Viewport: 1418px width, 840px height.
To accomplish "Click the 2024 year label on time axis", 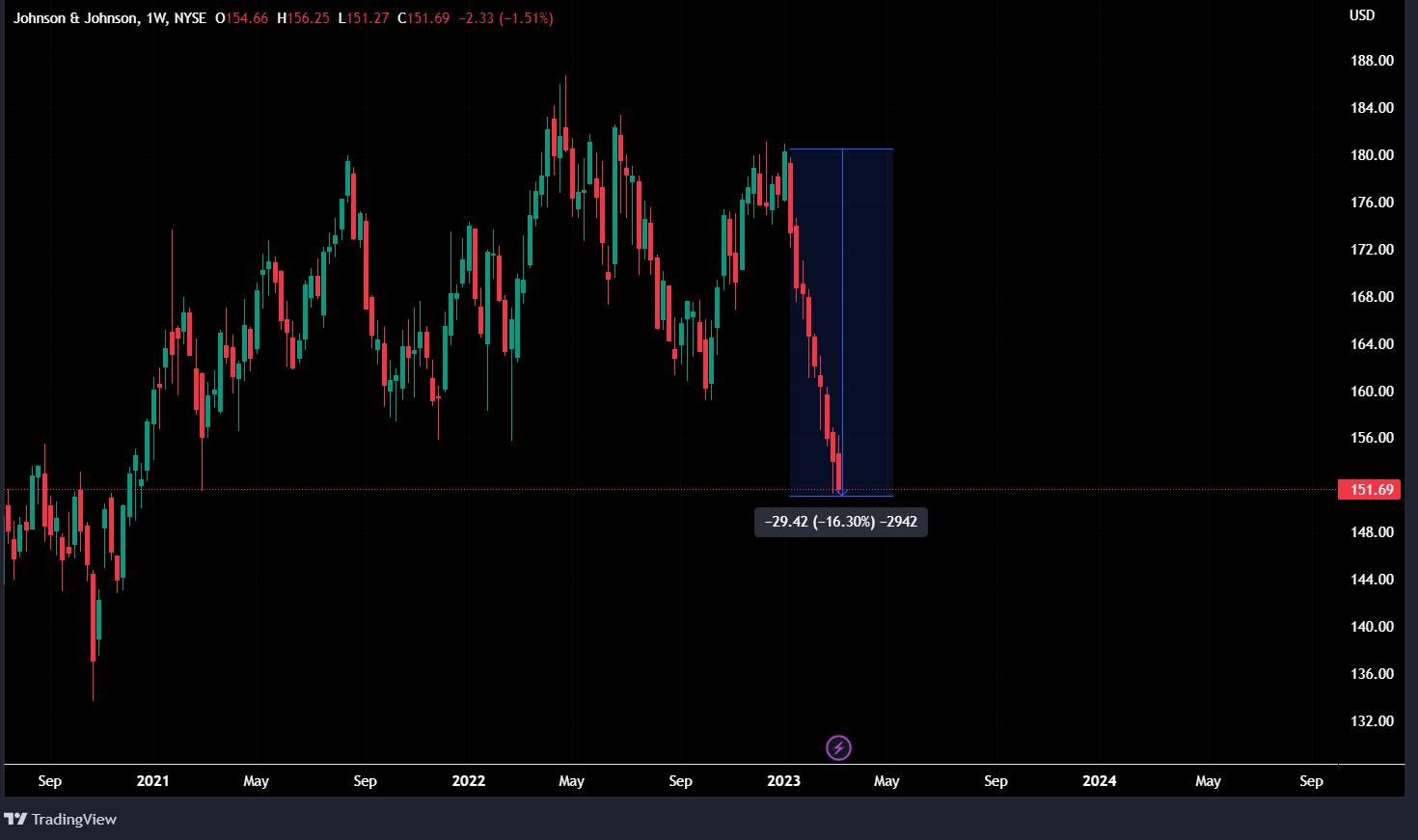I will 1100,781.
